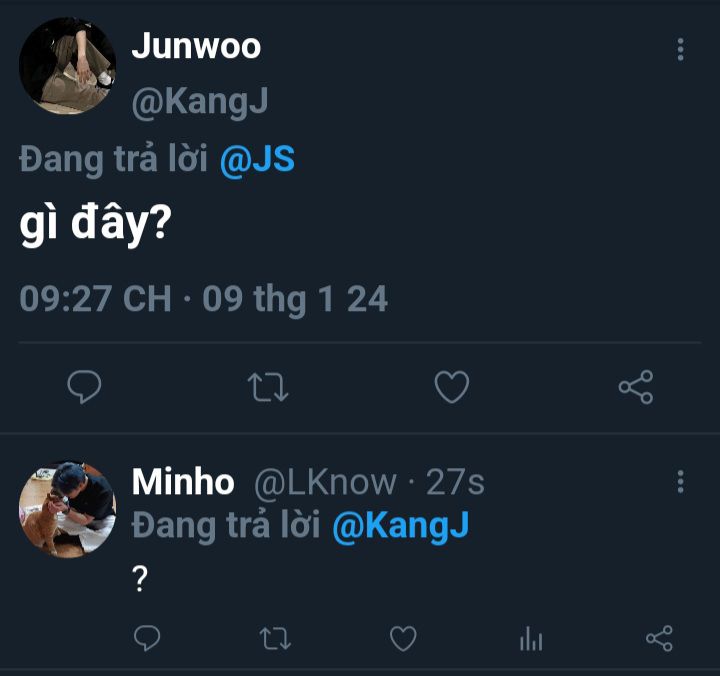Viewport: 720px width, 676px height.
Task: Open the @KangJ mention in Minho's reply
Action: click(399, 525)
